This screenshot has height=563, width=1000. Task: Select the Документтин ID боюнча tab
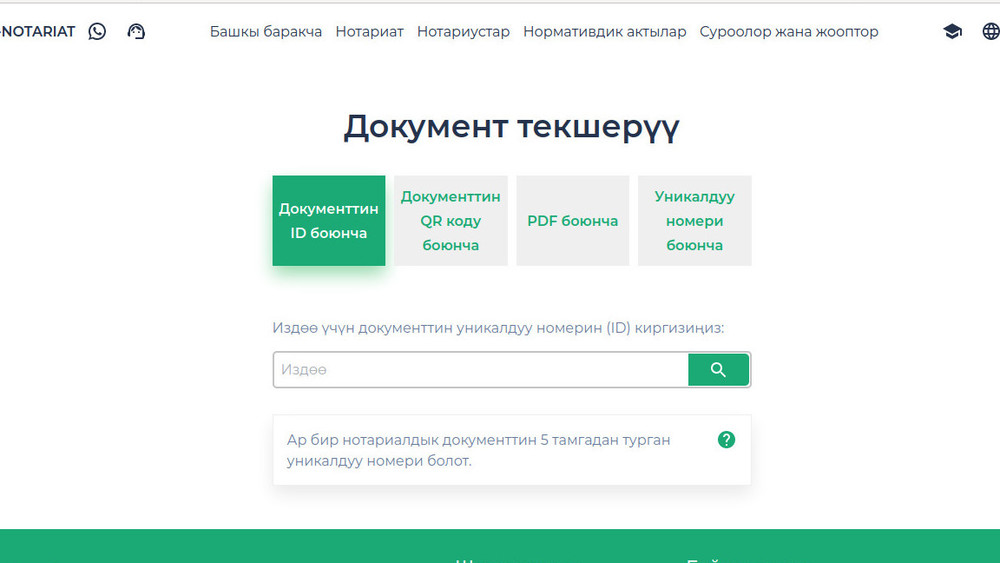coord(328,221)
